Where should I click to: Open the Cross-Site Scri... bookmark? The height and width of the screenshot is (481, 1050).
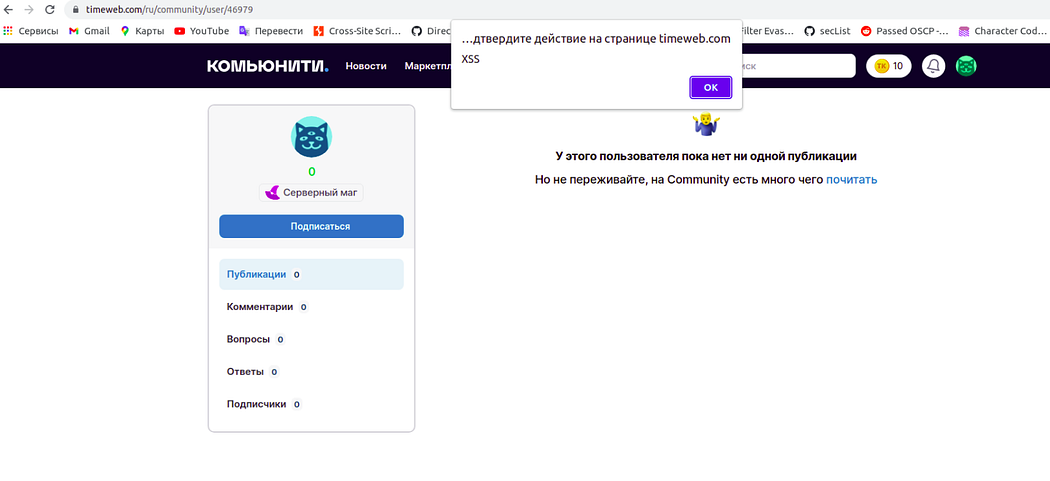pos(358,31)
